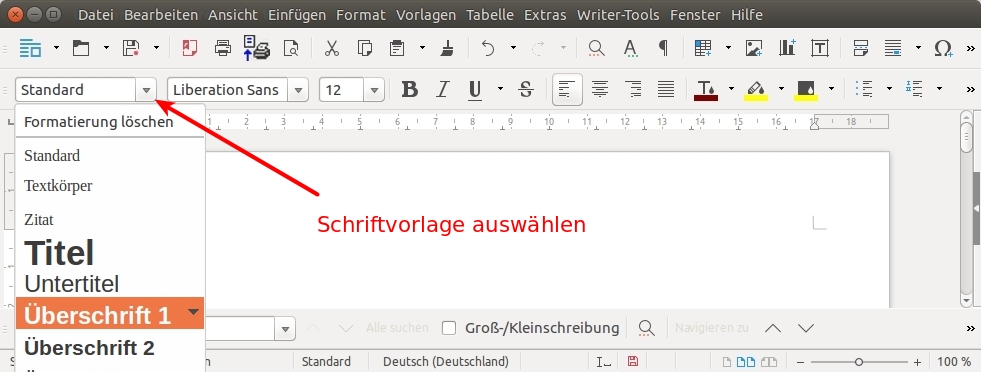Select Überschrift 2 style entry
981x372 pixels.
tap(89, 348)
